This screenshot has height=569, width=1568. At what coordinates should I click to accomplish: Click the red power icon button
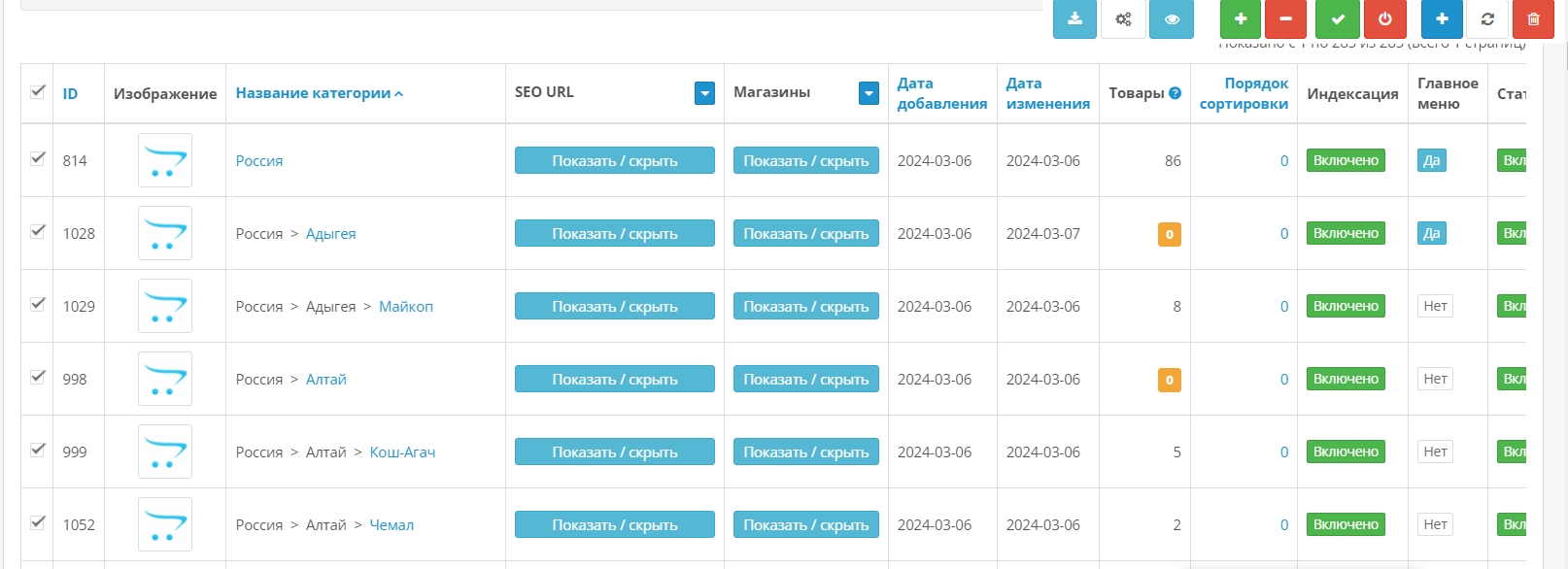[1385, 19]
